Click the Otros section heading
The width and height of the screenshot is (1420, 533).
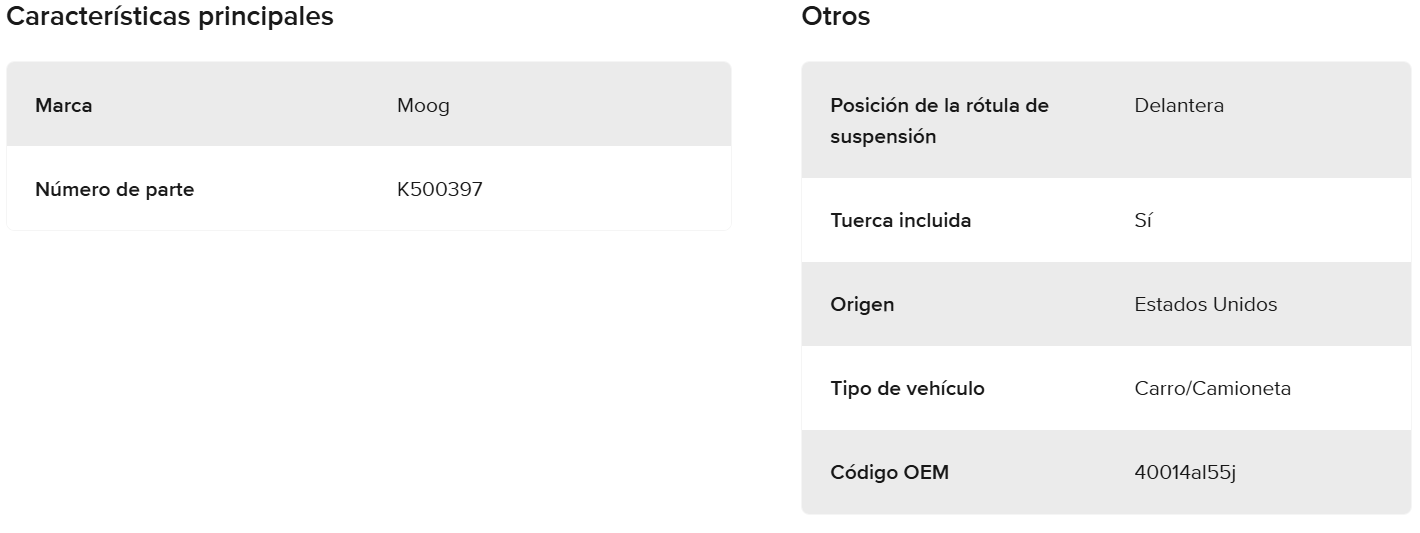(x=835, y=17)
